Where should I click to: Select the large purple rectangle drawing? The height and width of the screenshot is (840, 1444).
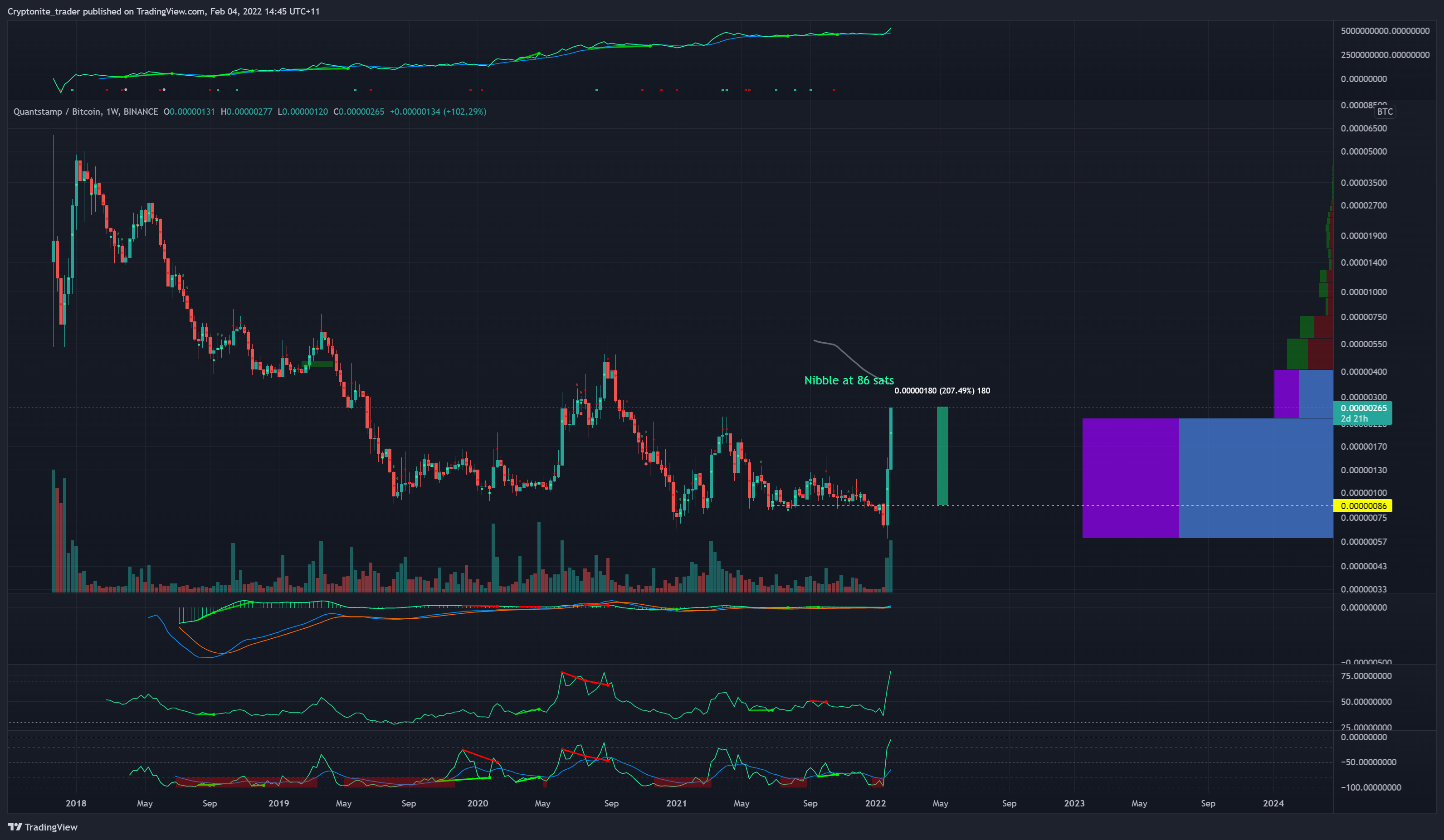1131,478
